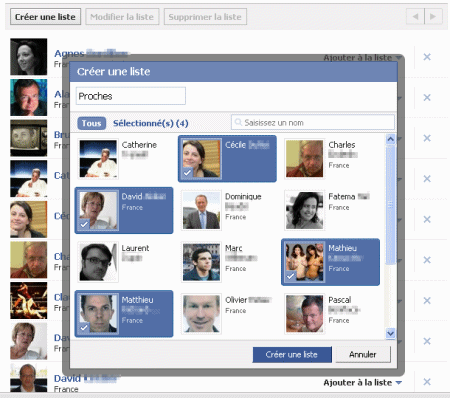Remove Agnes with the X icon
Screen dimensions: 450x398
(x=427, y=57)
